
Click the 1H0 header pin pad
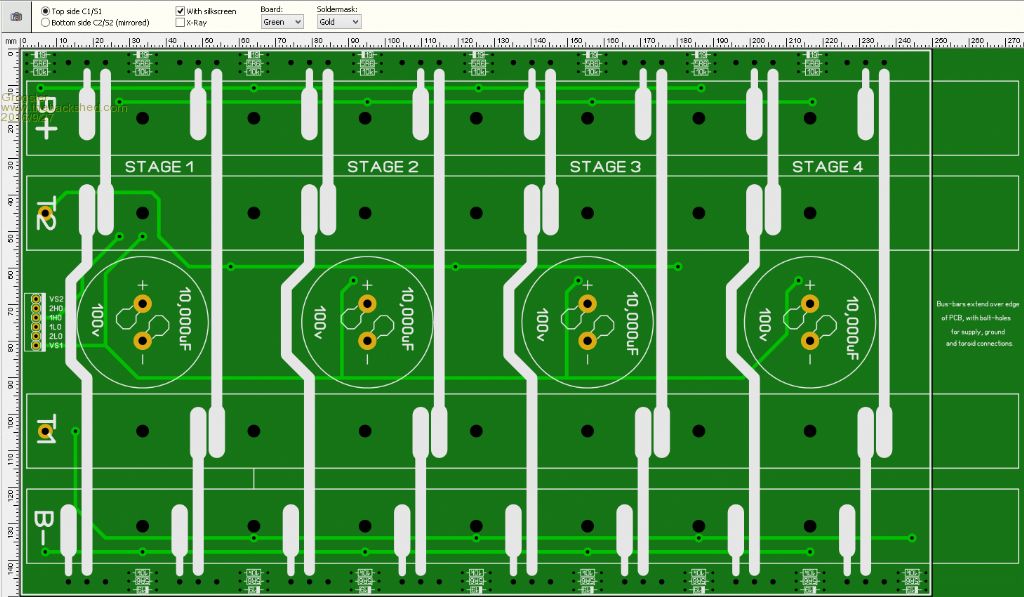click(x=36, y=317)
